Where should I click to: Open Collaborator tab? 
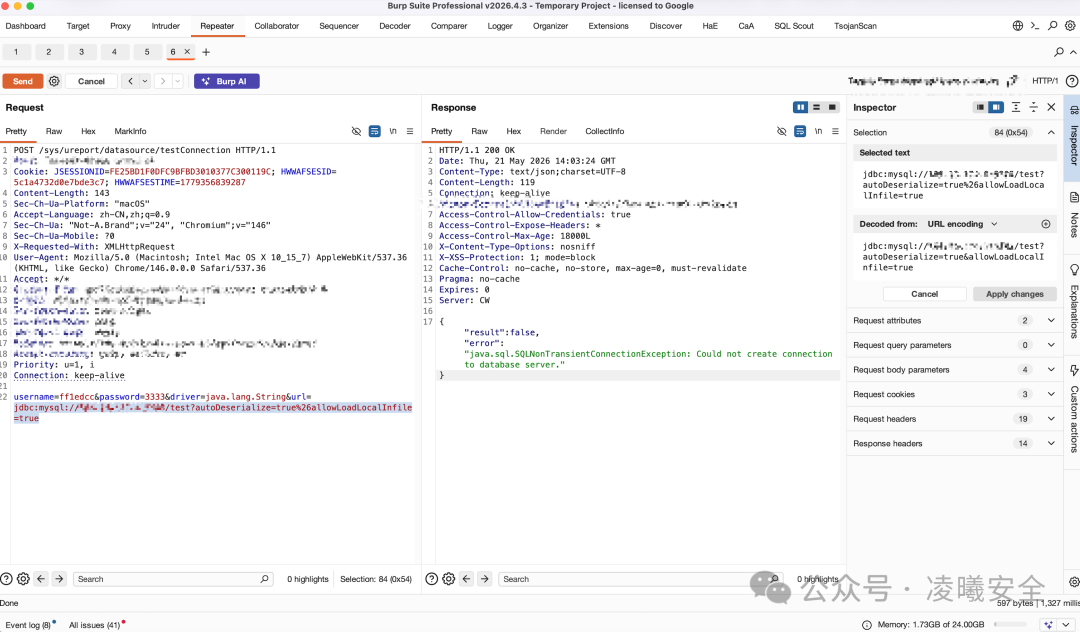tap(276, 26)
